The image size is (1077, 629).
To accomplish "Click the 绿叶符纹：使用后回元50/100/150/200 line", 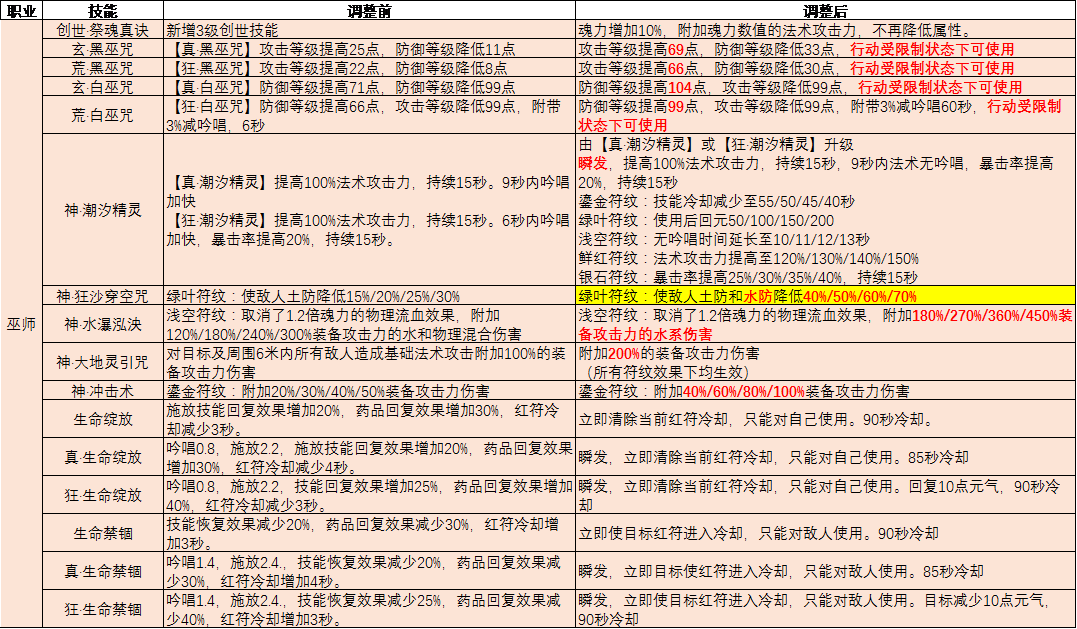I will 706,220.
